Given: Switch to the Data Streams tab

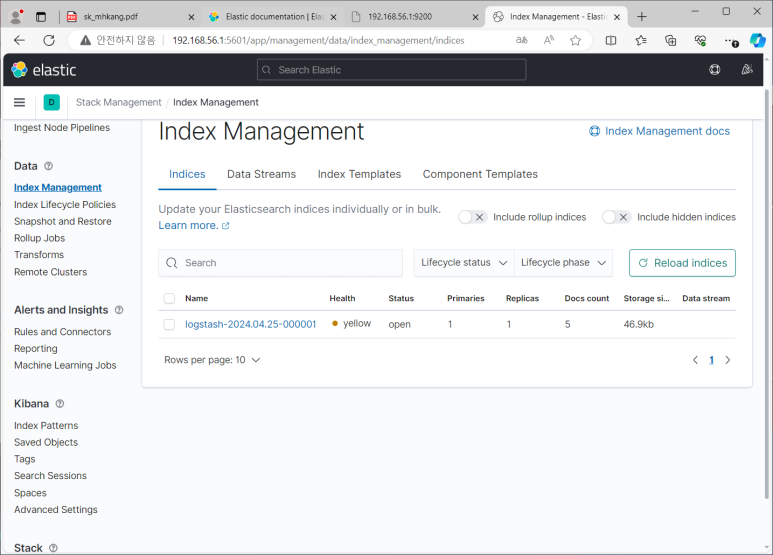Looking at the screenshot, I should (x=261, y=174).
